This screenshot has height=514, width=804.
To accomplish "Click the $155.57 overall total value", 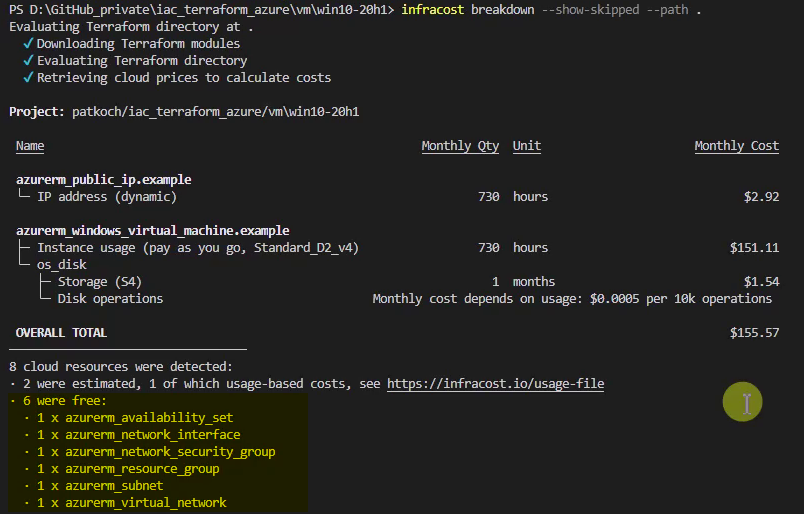I will (754, 332).
